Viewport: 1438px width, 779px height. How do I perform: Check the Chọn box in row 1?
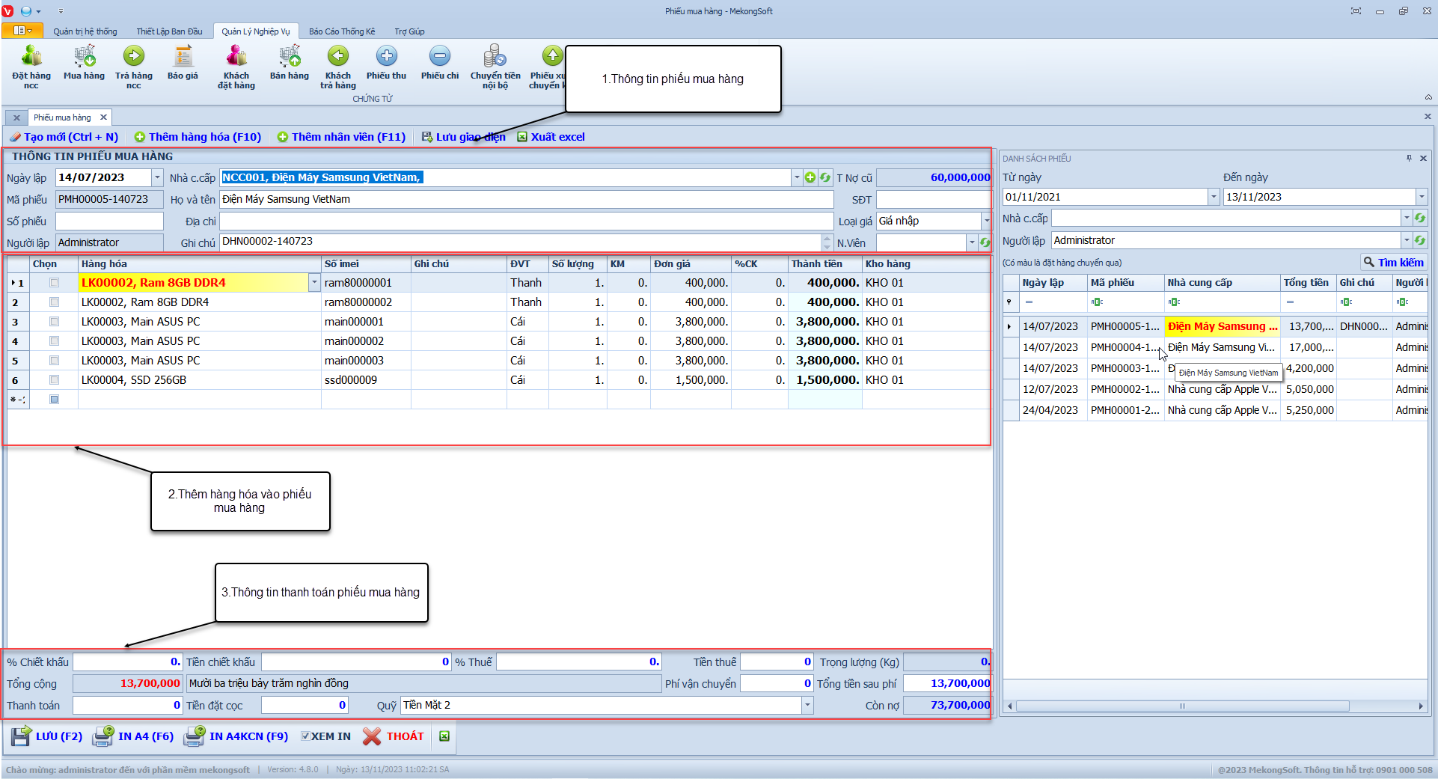point(54,283)
